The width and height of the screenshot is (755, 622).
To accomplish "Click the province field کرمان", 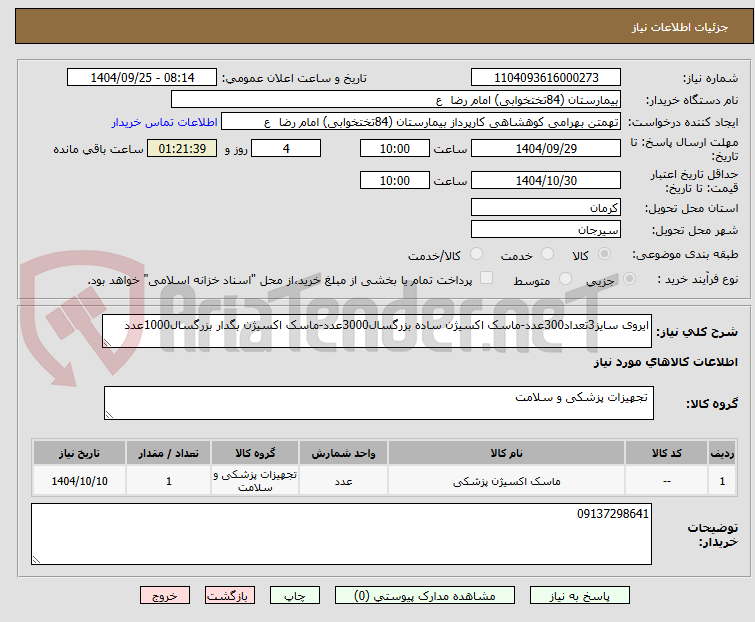I will point(546,207).
